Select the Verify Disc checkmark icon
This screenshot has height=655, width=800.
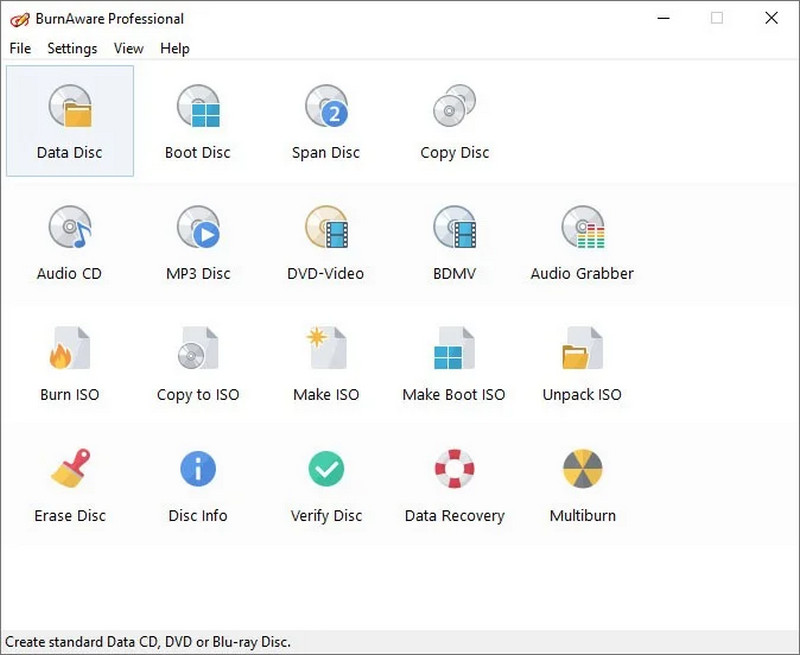pos(326,468)
